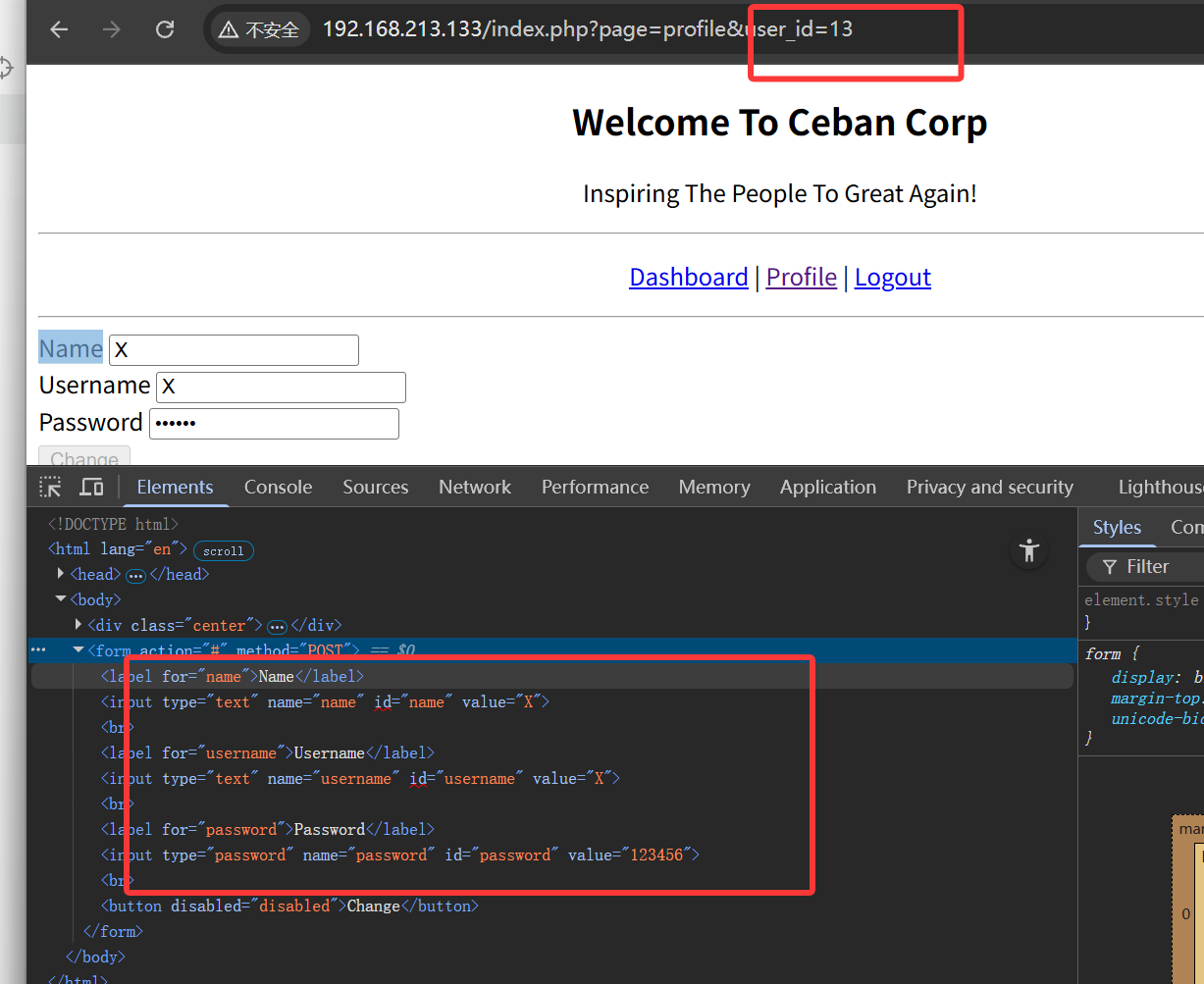Activate the inspect element picker icon
The width and height of the screenshot is (1204, 984).
pyautogui.click(x=50, y=488)
